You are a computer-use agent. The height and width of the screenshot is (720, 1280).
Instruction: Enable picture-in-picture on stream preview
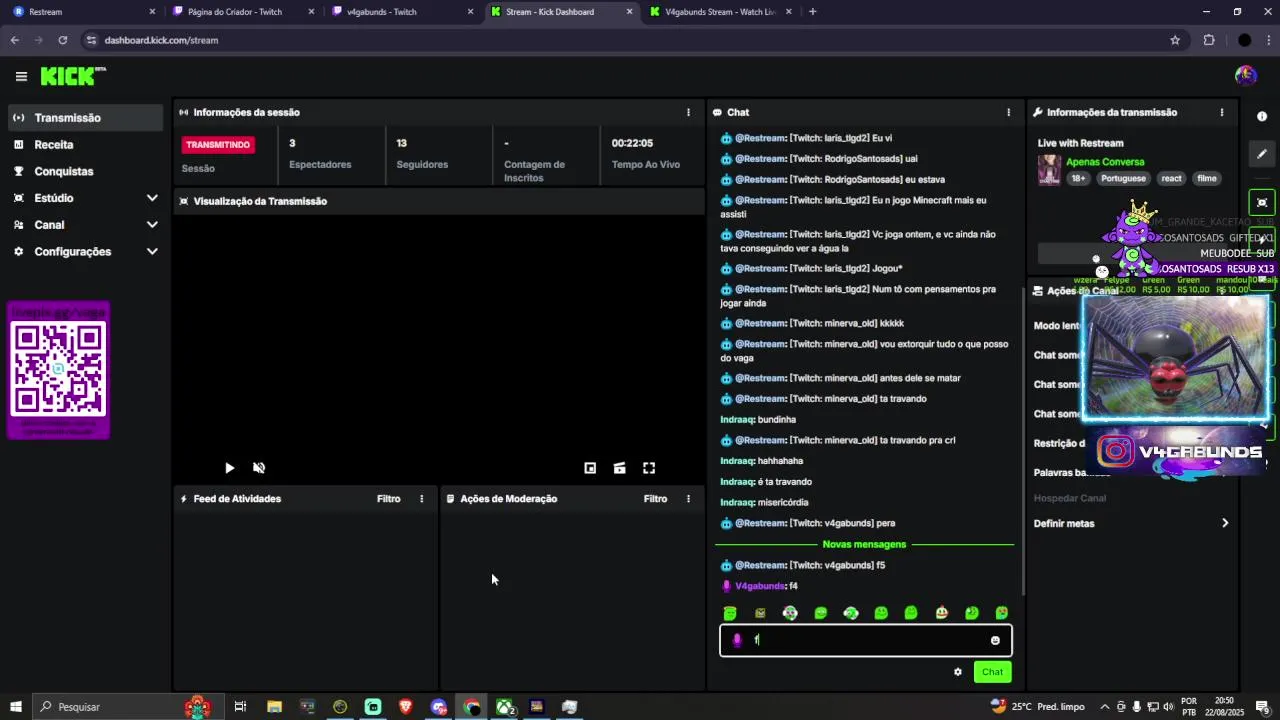(590, 468)
